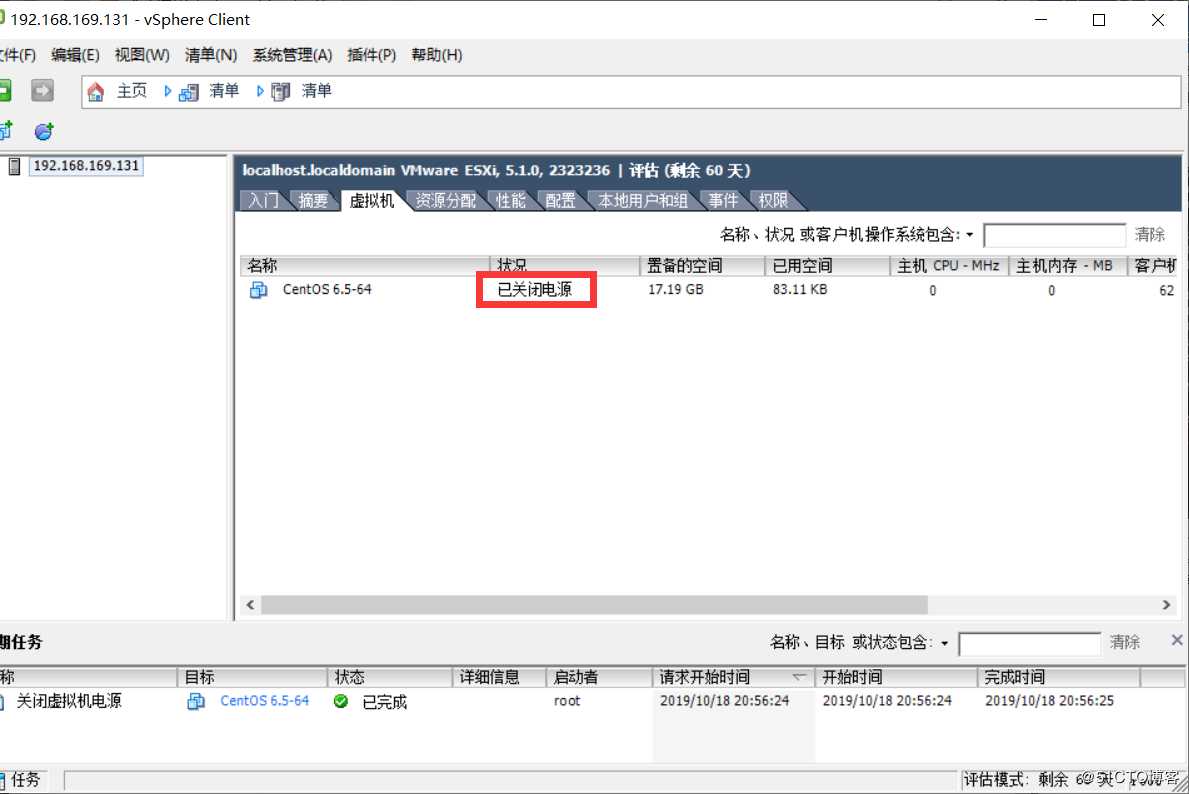Switch to the 资源分配 tab

pyautogui.click(x=445, y=200)
